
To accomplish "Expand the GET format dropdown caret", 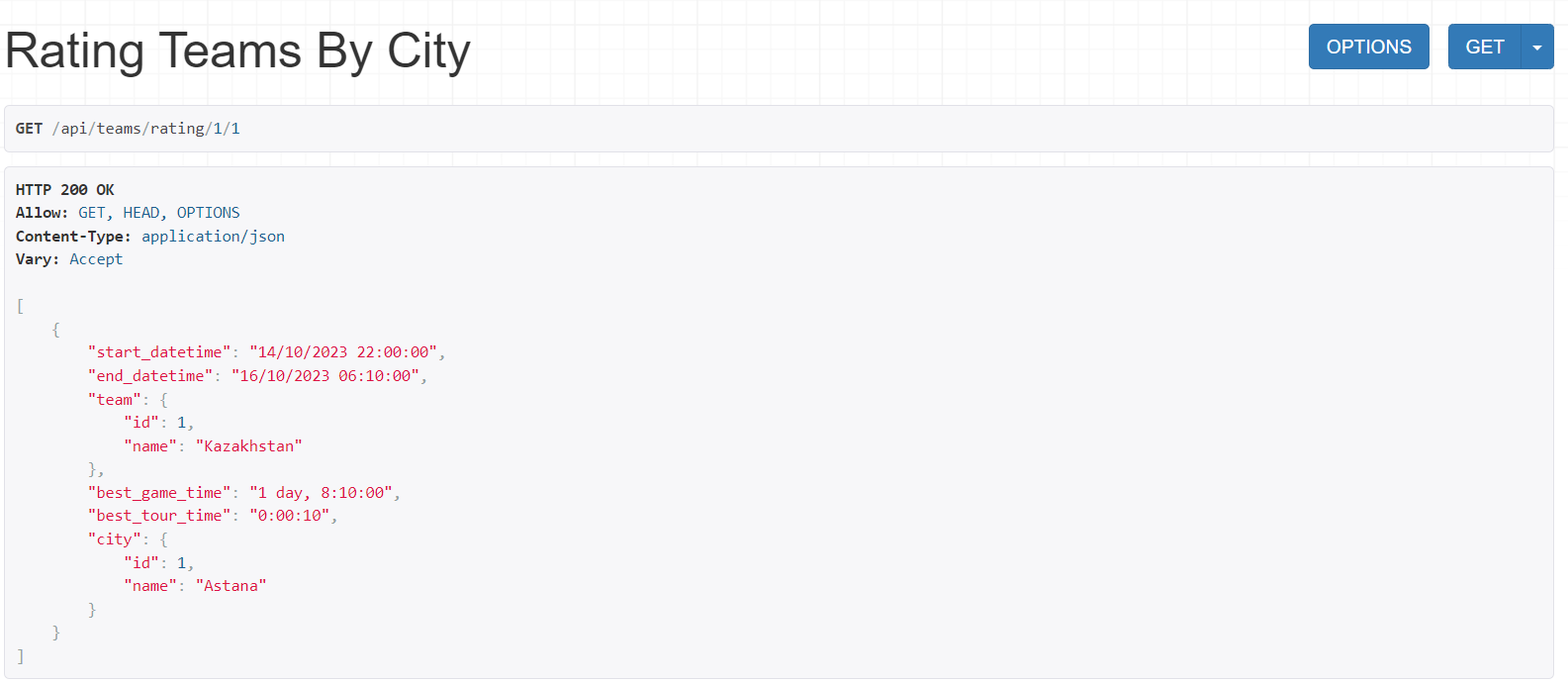I will coord(1536,47).
